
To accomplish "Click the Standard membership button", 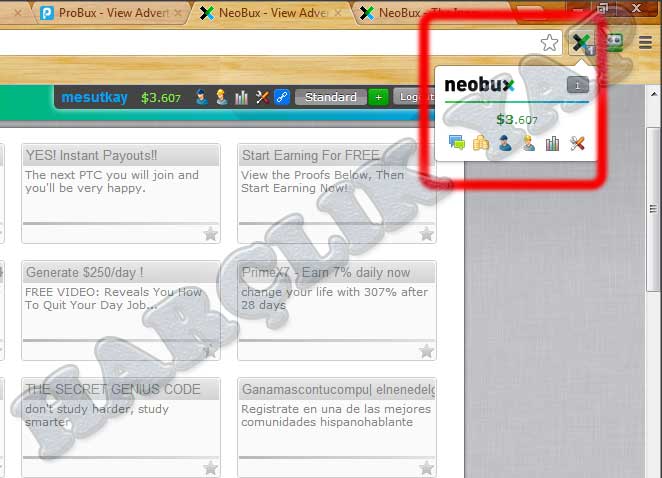I will point(331,97).
